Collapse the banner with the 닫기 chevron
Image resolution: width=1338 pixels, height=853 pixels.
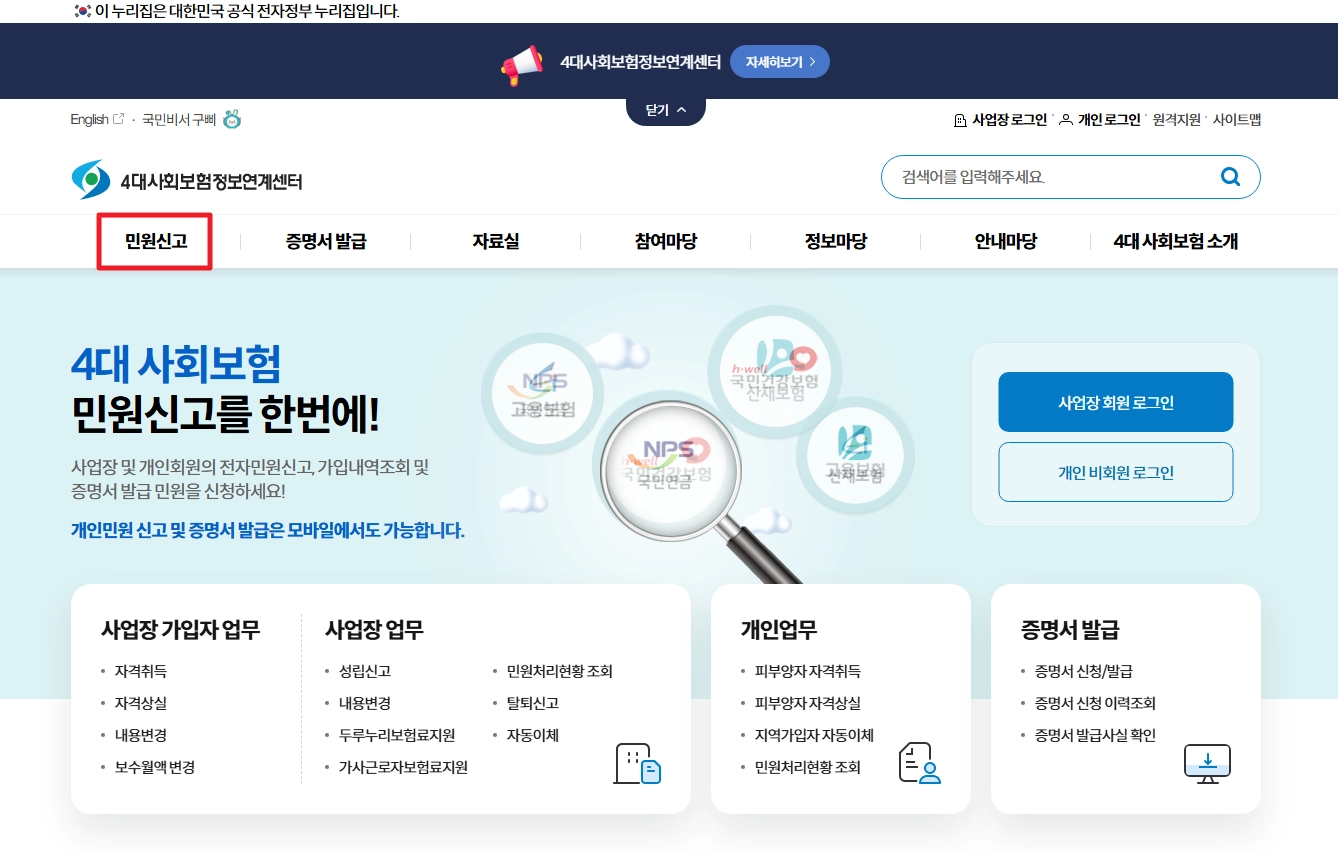[x=665, y=111]
